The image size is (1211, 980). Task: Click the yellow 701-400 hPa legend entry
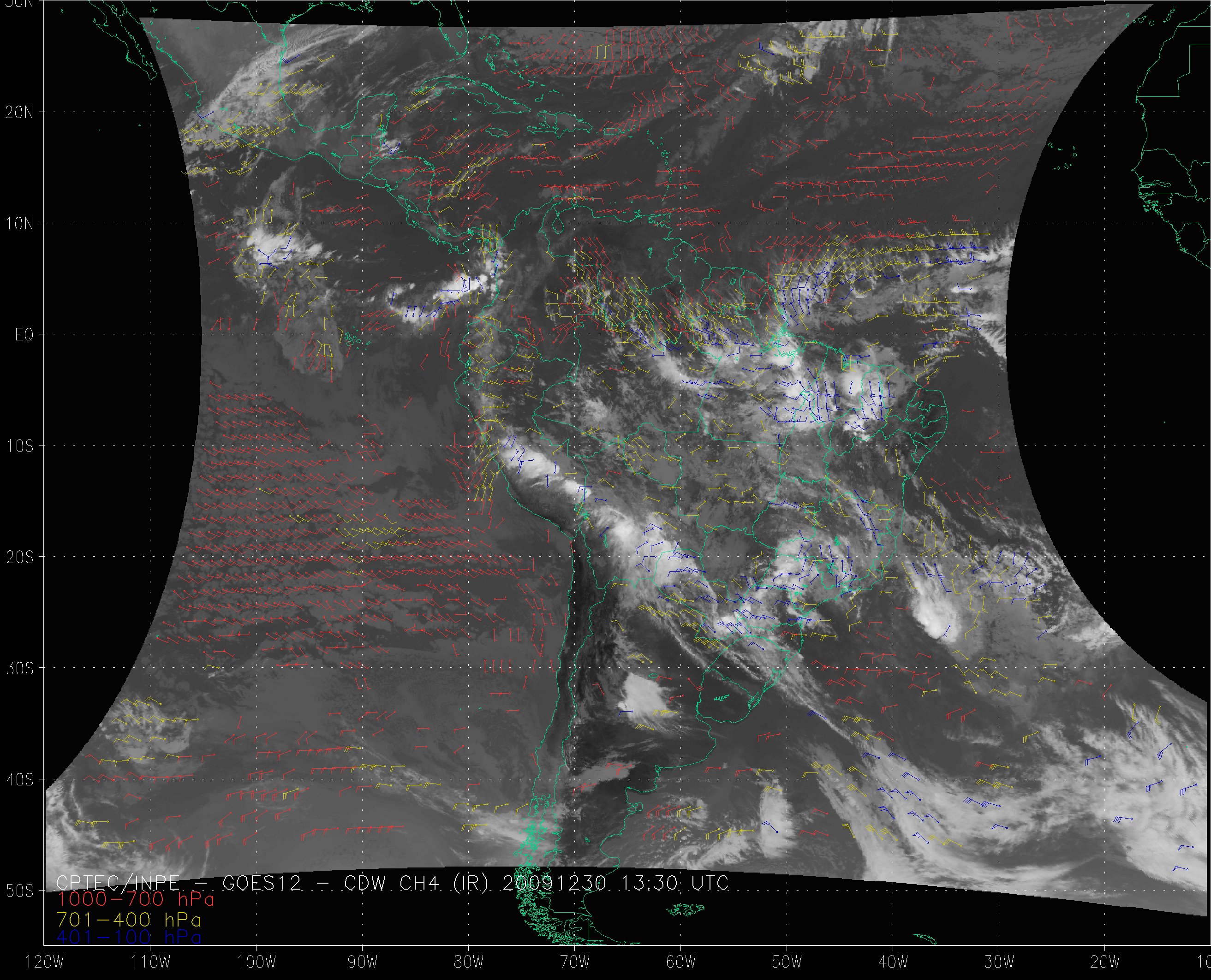(x=129, y=920)
